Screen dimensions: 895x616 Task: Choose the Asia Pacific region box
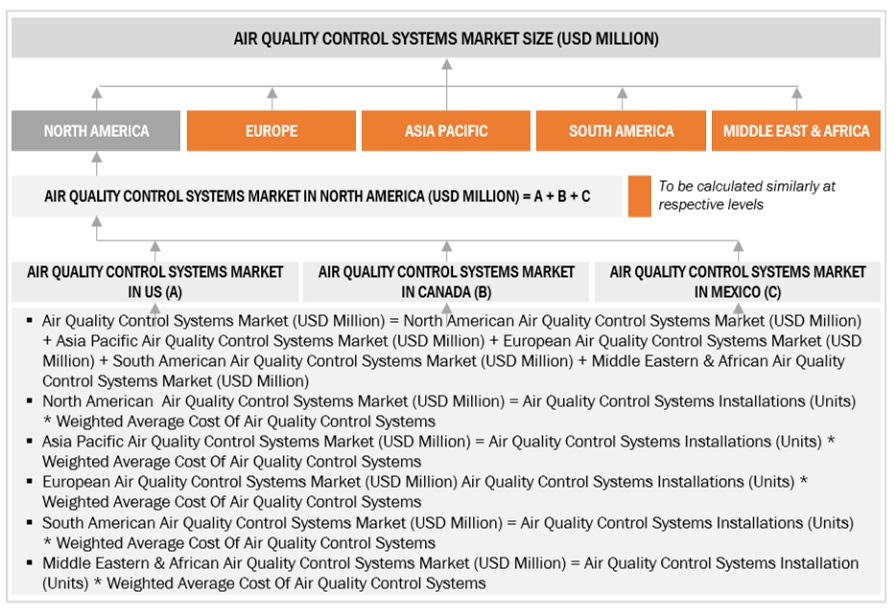click(447, 131)
